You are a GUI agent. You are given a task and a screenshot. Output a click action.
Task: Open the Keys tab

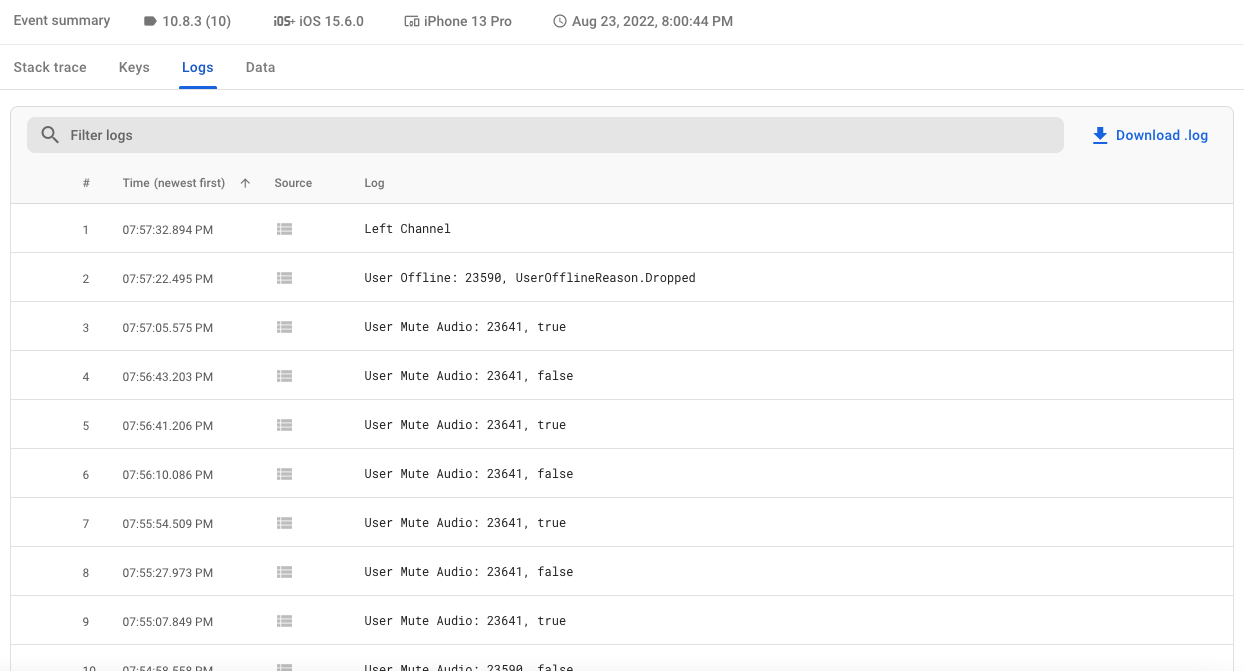click(134, 67)
